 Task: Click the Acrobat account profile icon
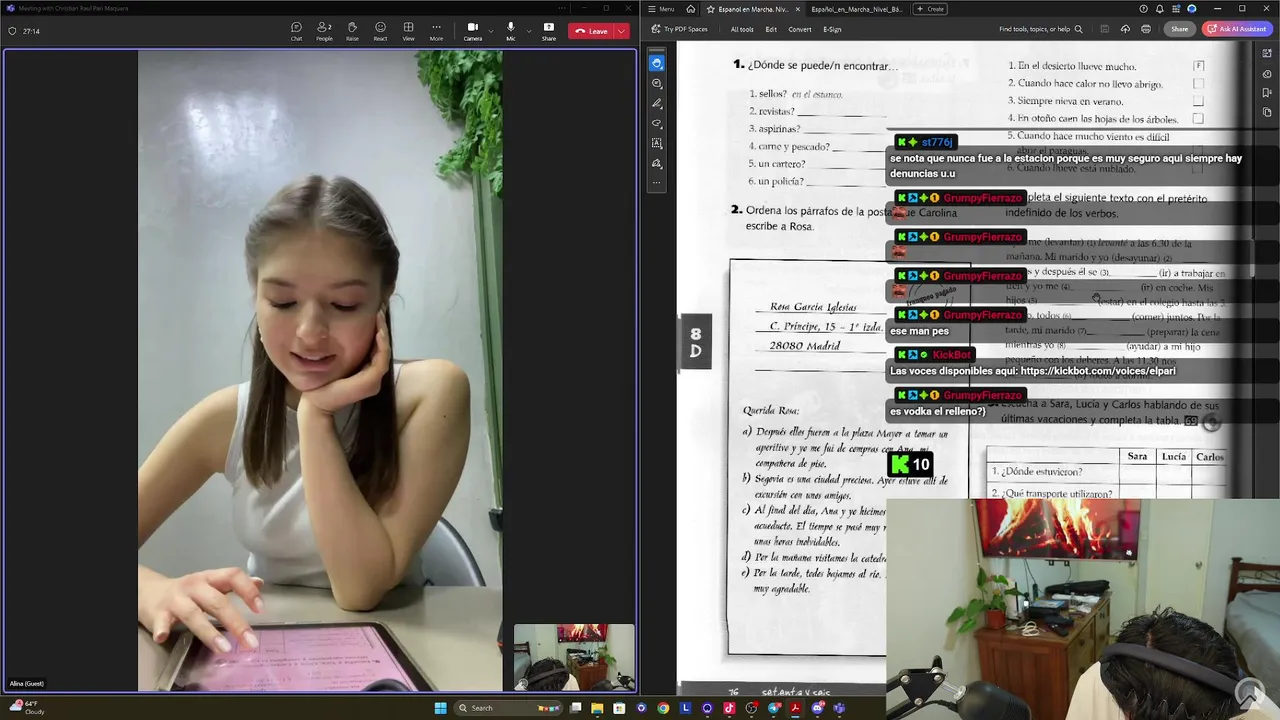coord(1192,9)
